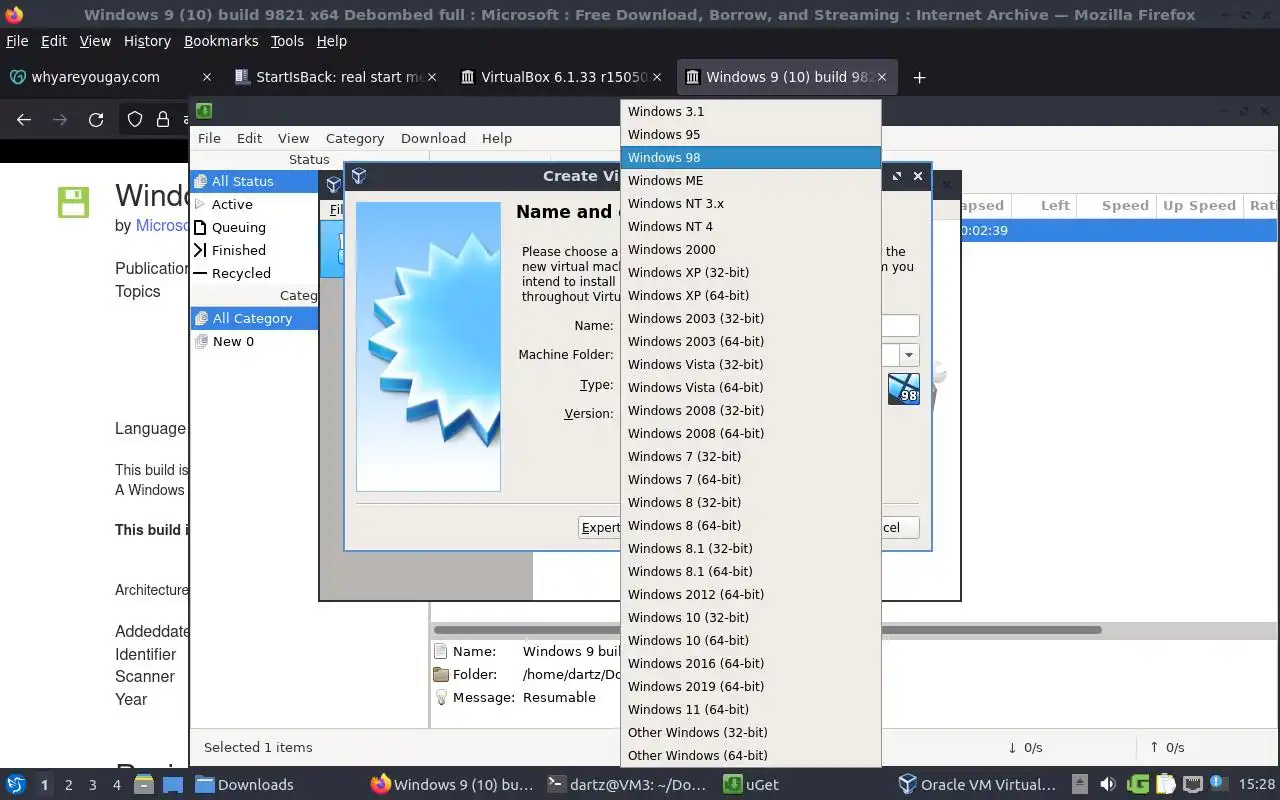Switch to Firefox taskbar entry
This screenshot has height=800, width=1280.
(452, 784)
